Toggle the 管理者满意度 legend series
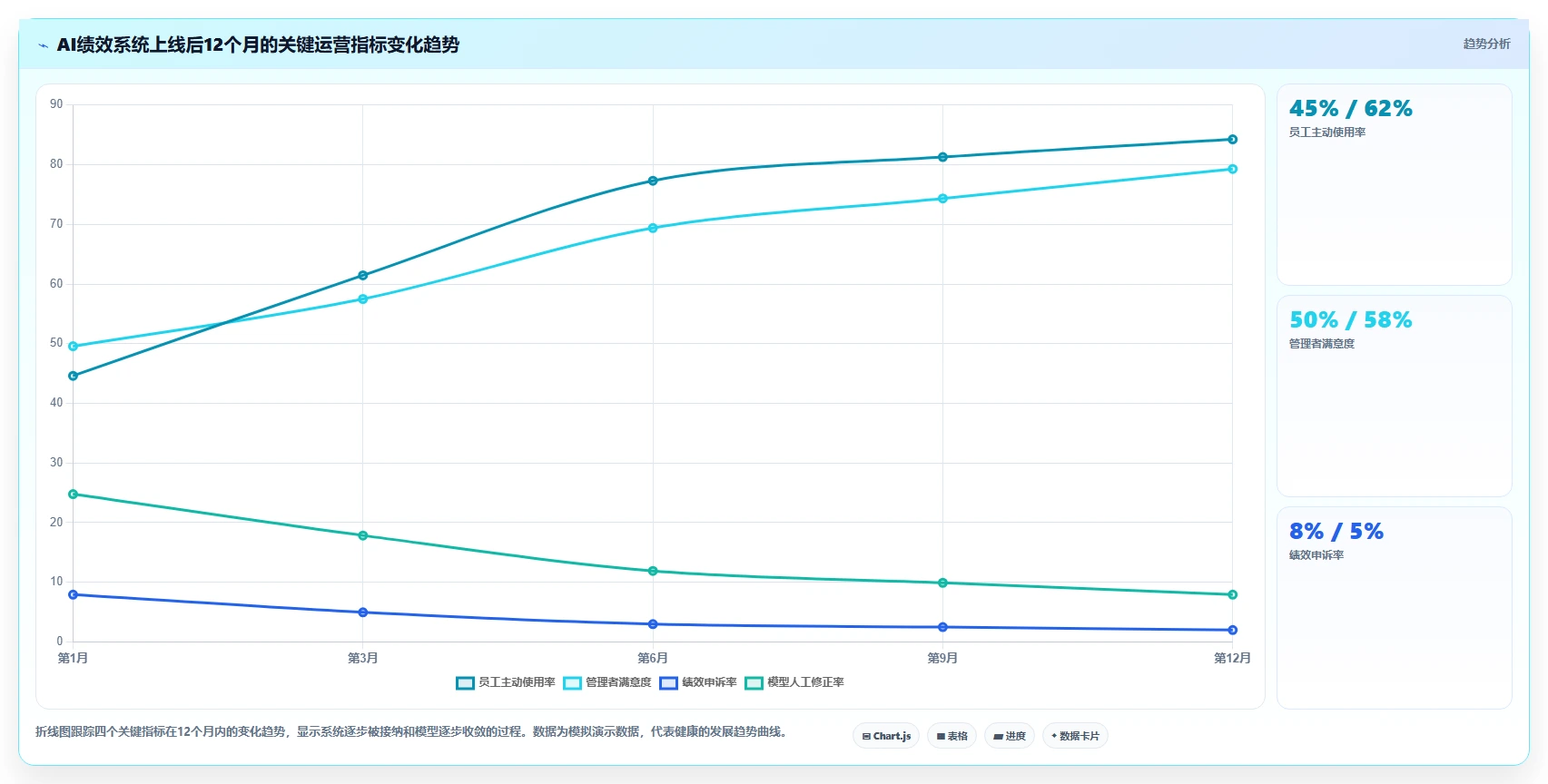The image size is (1548, 784). pyautogui.click(x=607, y=682)
